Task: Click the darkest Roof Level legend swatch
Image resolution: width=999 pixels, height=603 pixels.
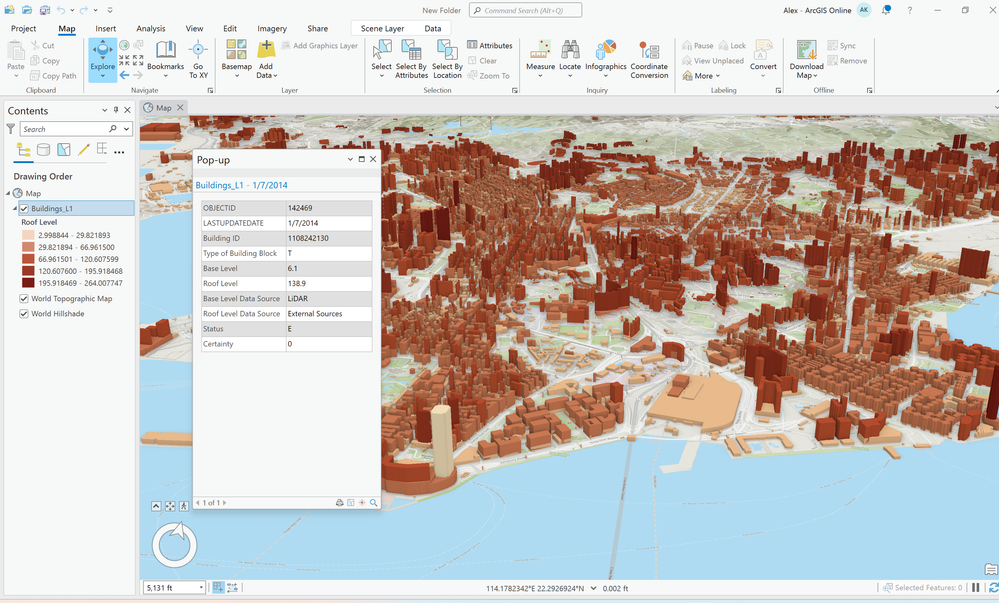Action: [x=28, y=283]
